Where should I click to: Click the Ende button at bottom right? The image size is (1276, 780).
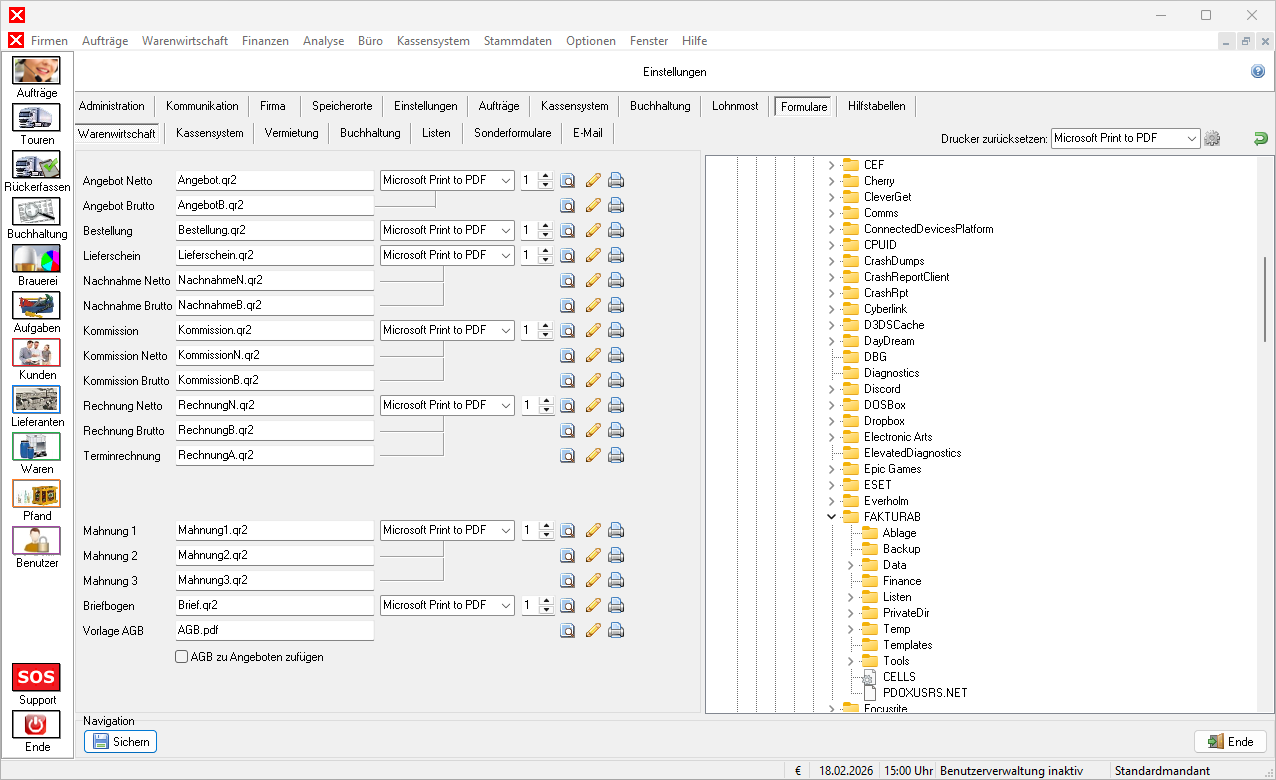coord(1230,742)
